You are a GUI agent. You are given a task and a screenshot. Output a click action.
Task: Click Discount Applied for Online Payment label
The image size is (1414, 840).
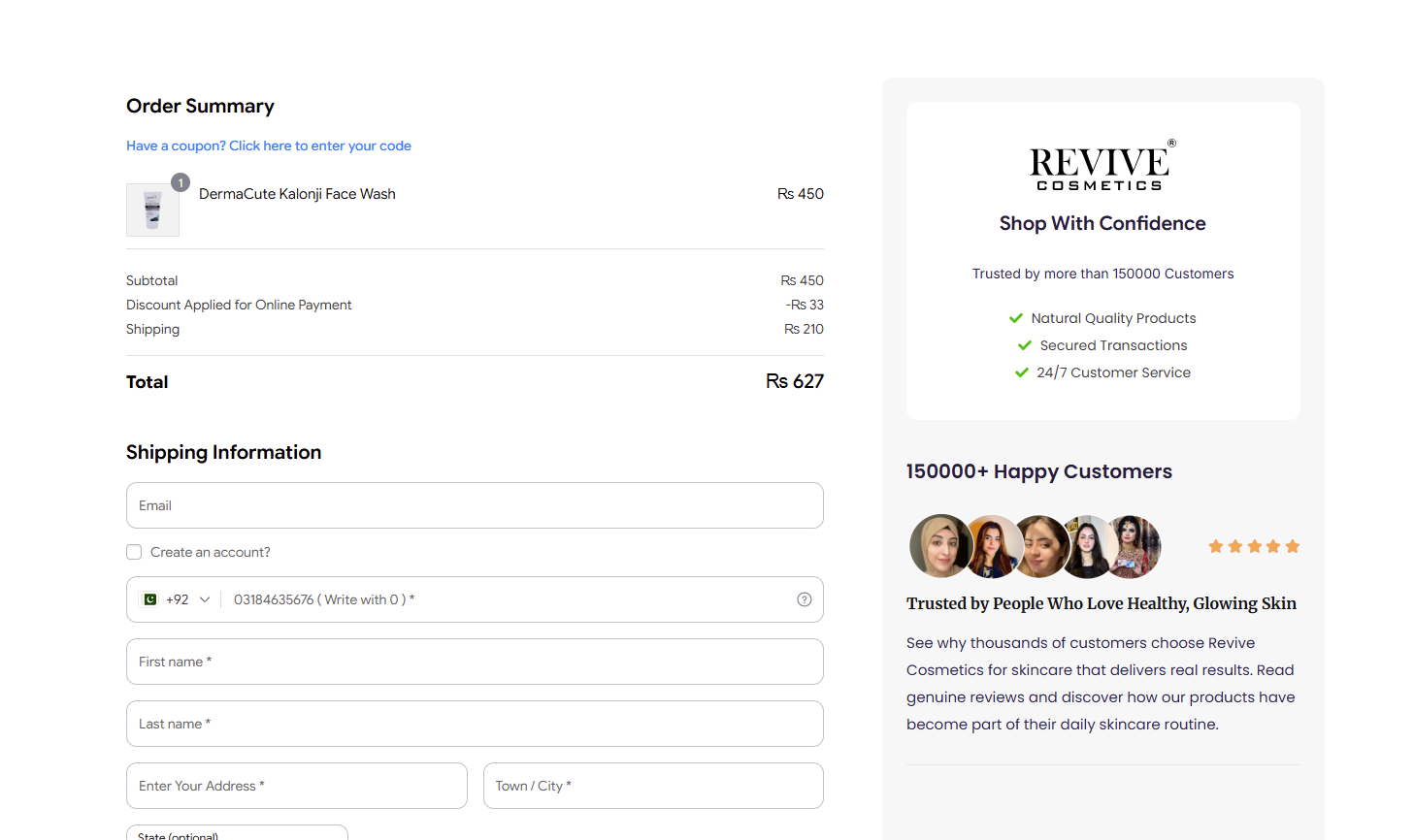coord(239,305)
